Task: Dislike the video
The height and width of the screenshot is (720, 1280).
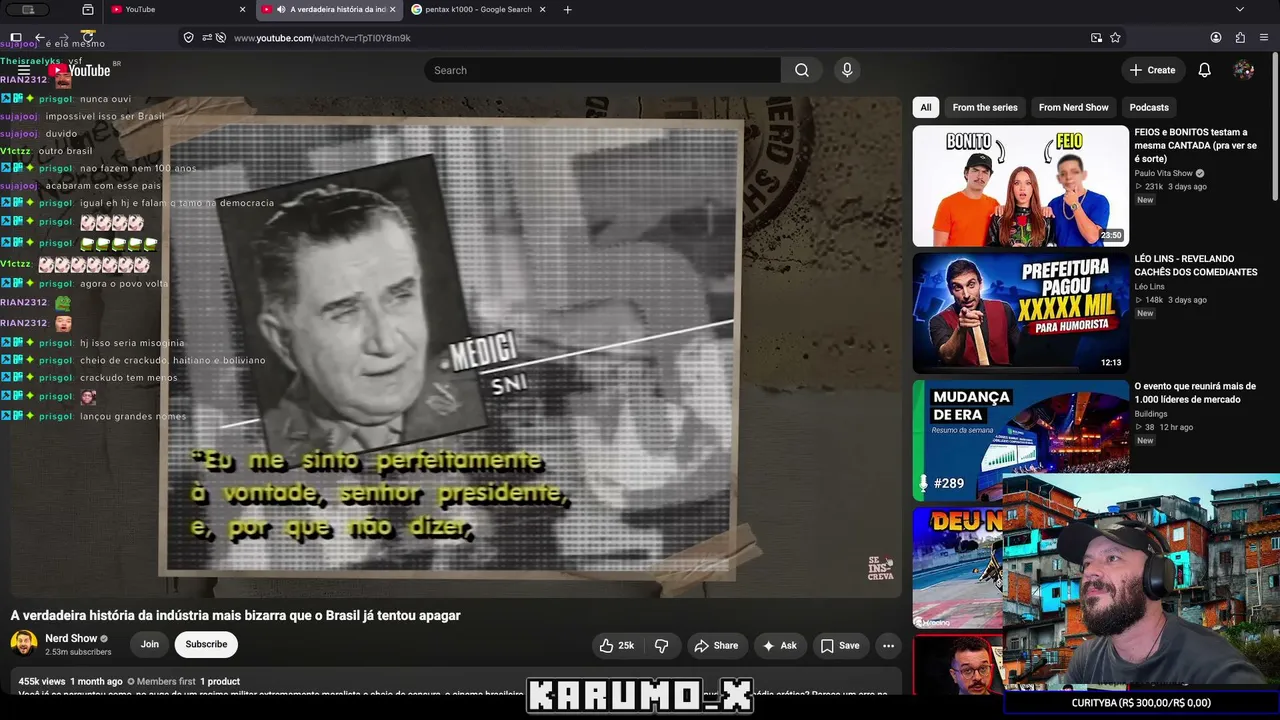Action: tap(661, 646)
